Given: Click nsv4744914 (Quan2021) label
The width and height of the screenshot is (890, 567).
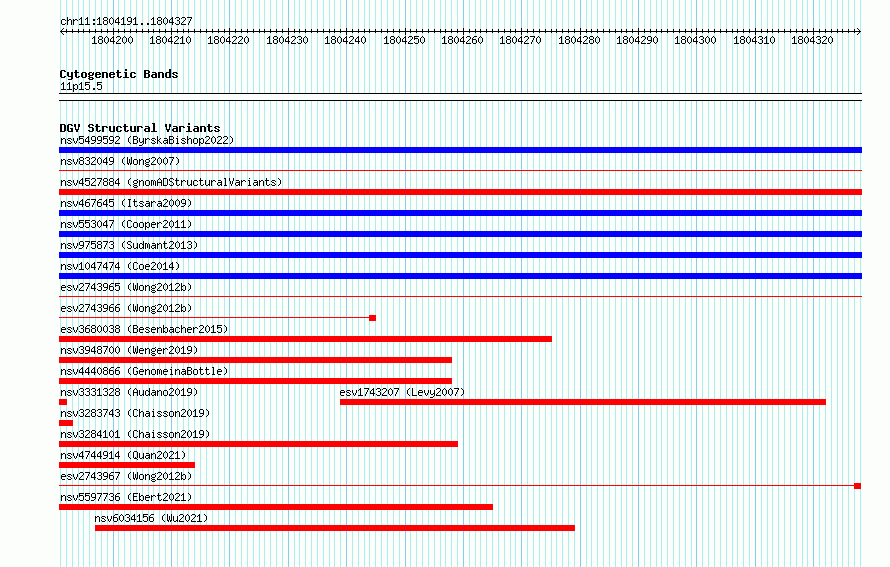Looking at the screenshot, I should click(x=123, y=455).
